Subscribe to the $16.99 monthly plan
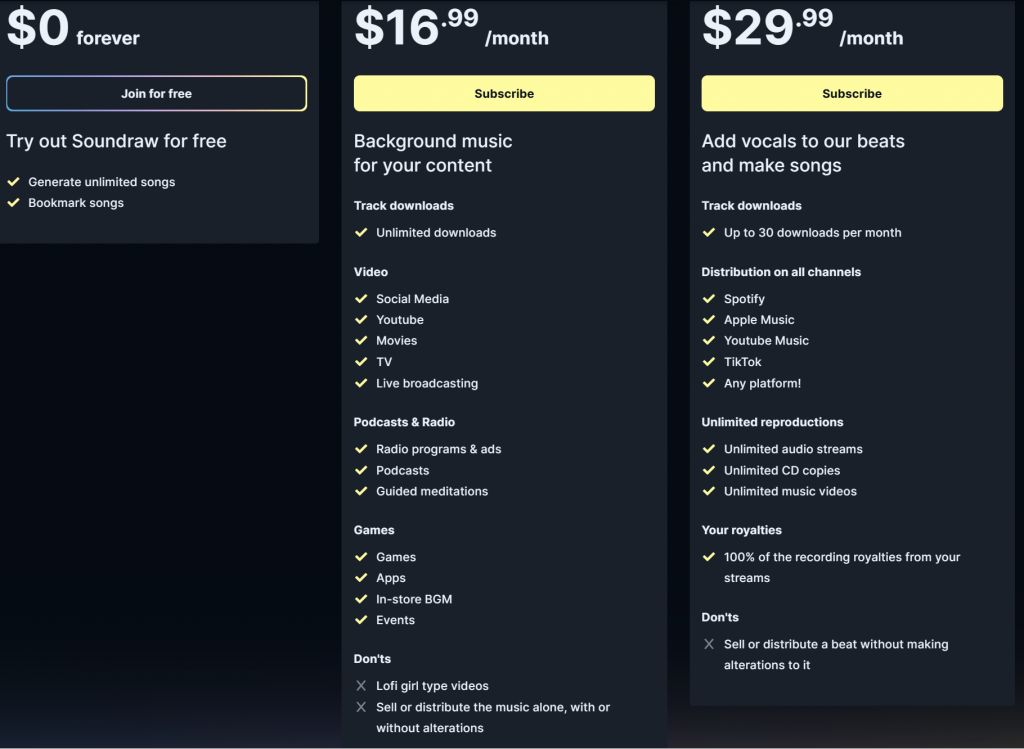 tap(504, 94)
